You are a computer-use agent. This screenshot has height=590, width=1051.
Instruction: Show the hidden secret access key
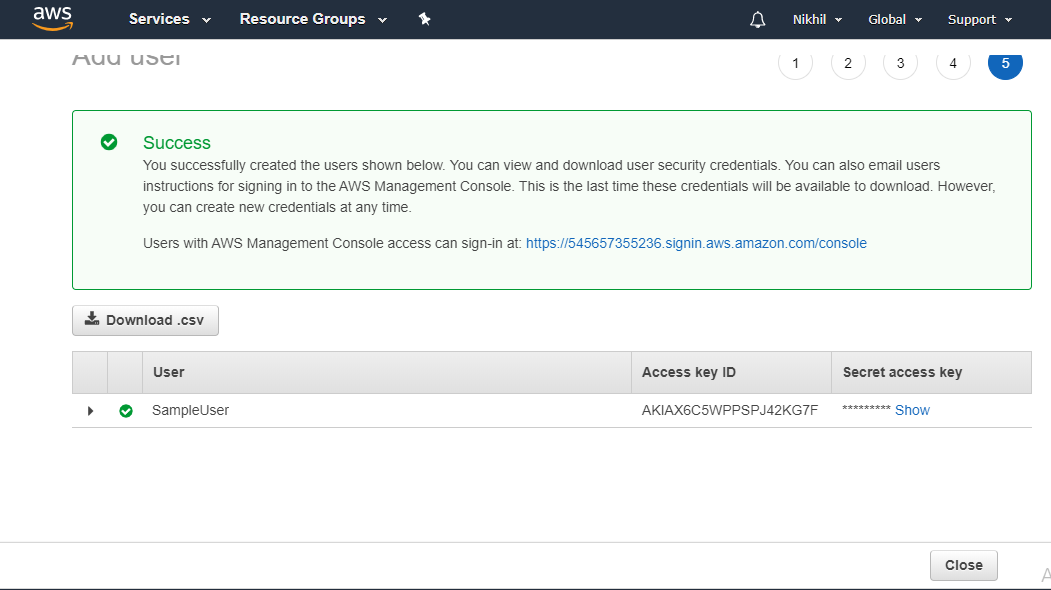912,410
